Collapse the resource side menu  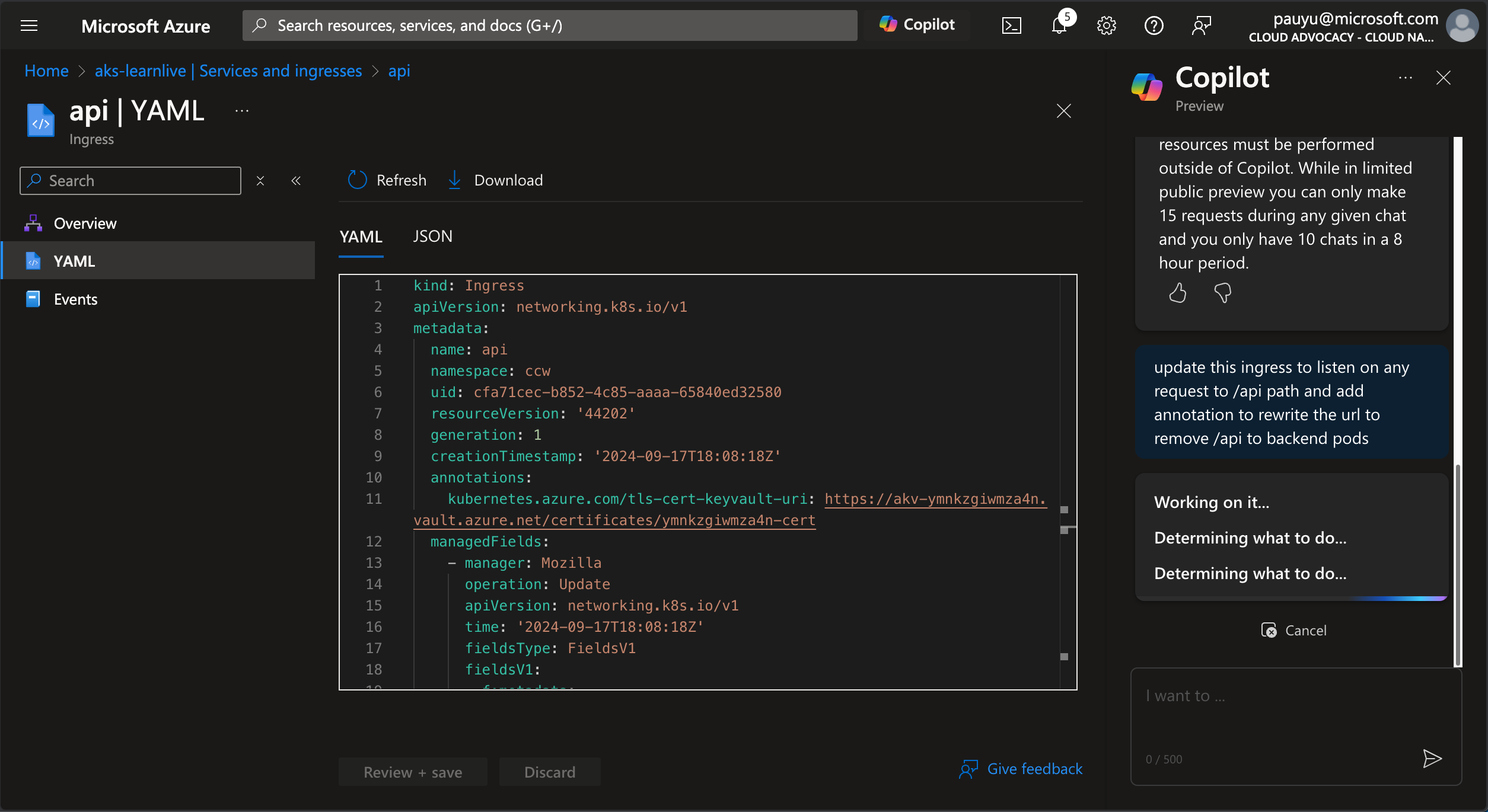(x=296, y=181)
